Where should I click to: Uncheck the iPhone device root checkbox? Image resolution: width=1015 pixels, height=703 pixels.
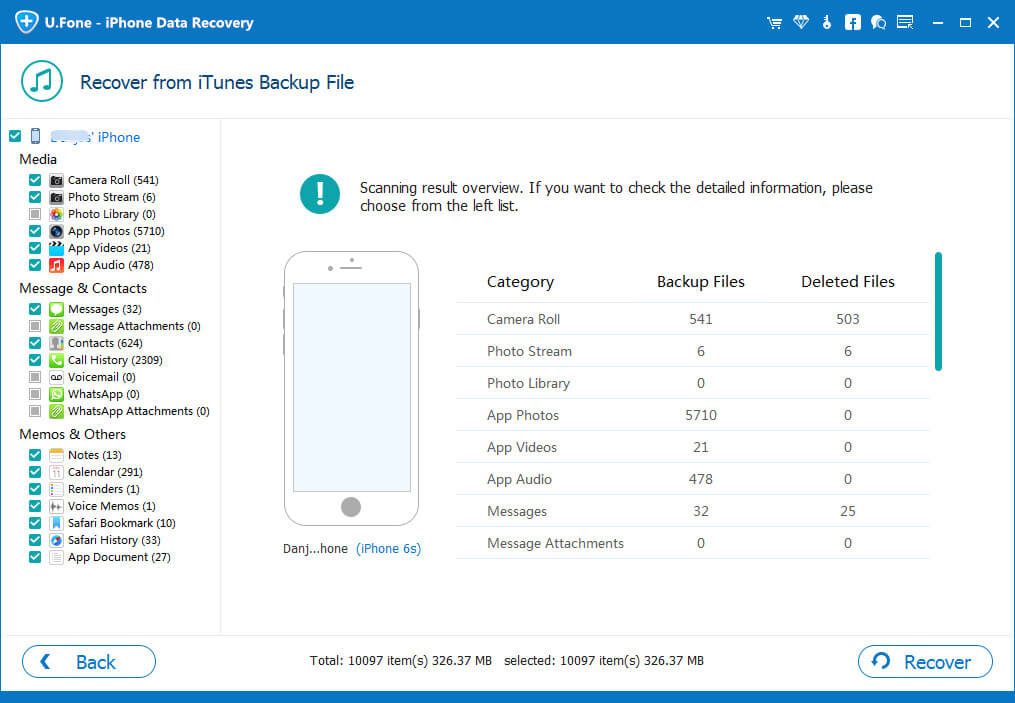[x=15, y=136]
